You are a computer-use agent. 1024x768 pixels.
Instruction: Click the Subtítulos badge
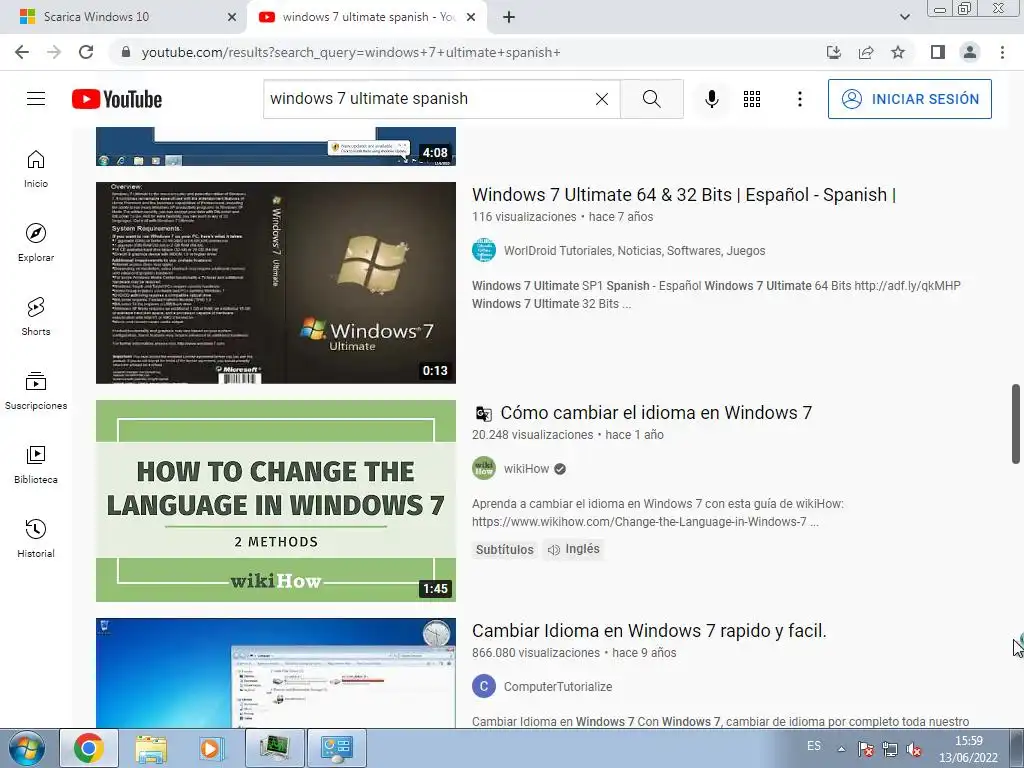(x=505, y=549)
